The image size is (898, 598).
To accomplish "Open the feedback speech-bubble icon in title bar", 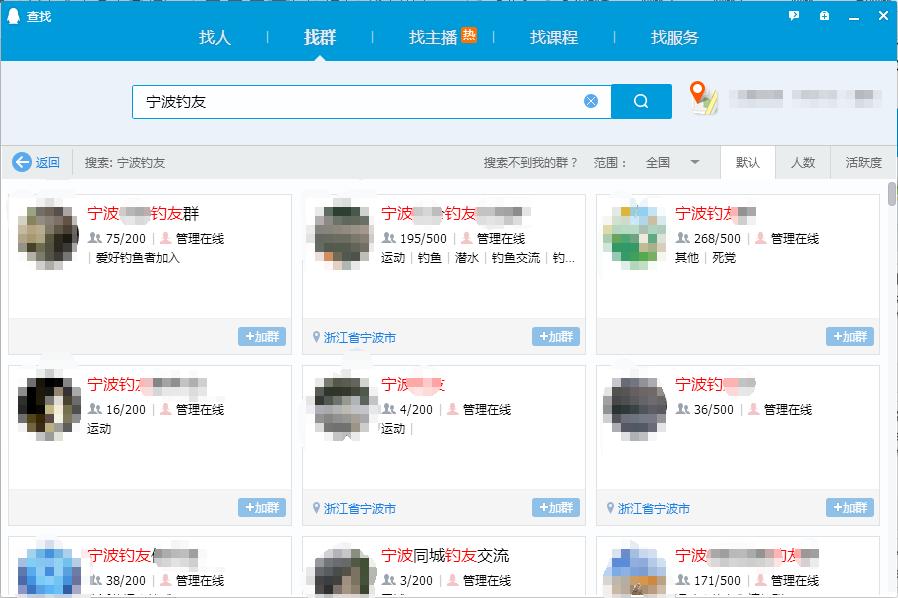I will (x=793, y=13).
